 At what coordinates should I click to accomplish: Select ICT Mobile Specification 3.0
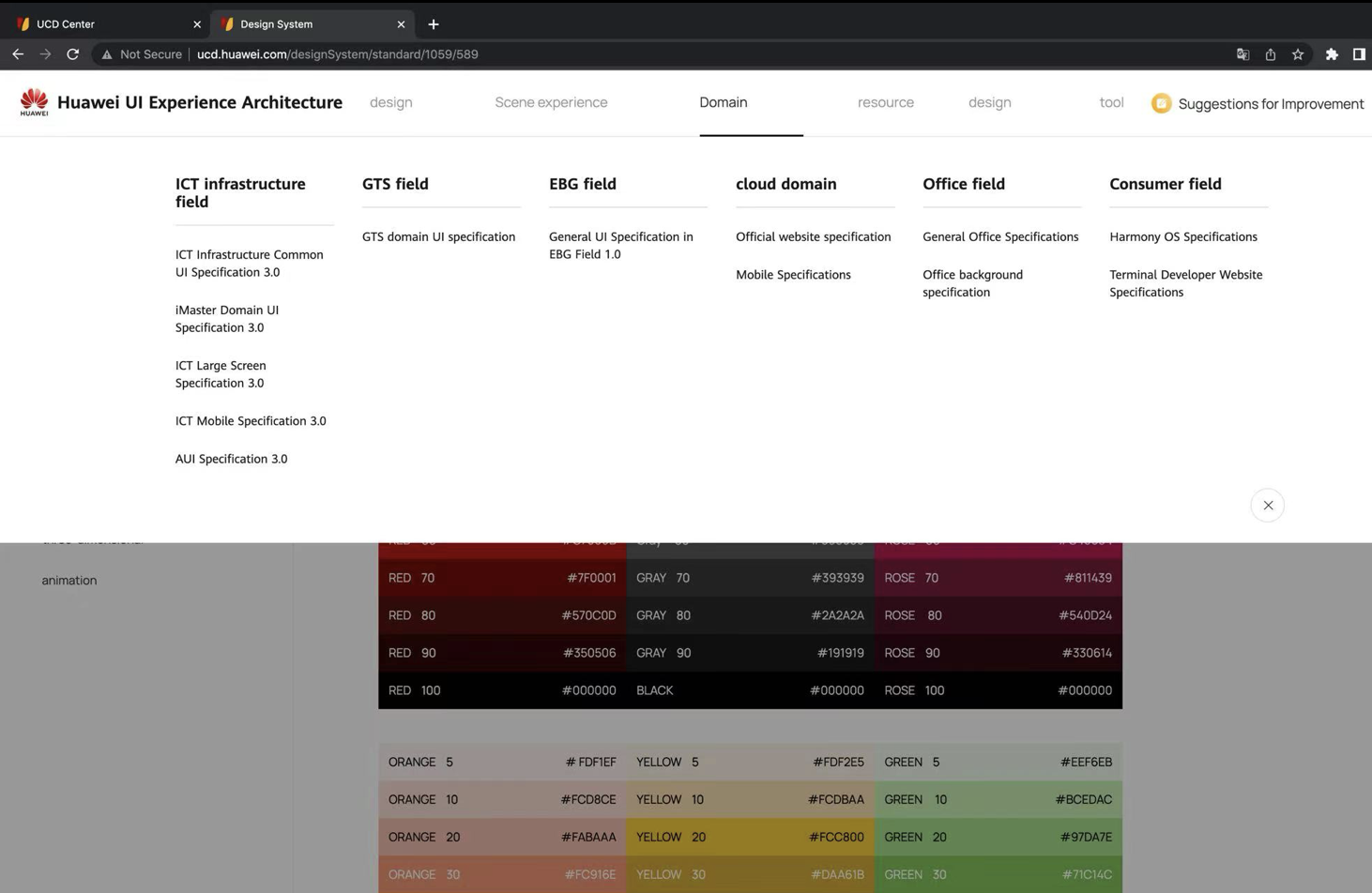pyautogui.click(x=251, y=421)
